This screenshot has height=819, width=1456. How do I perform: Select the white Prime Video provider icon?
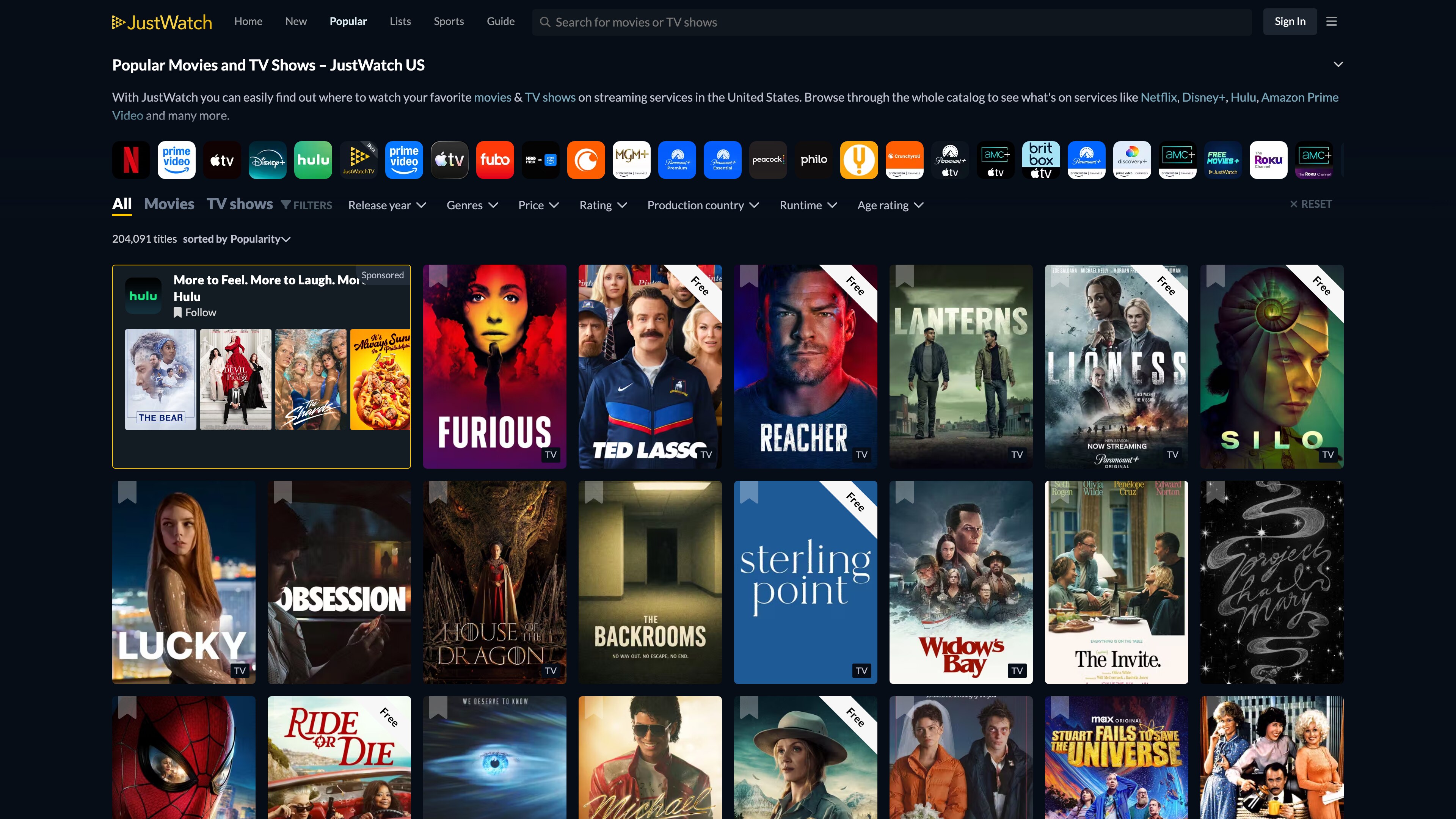[x=176, y=160]
